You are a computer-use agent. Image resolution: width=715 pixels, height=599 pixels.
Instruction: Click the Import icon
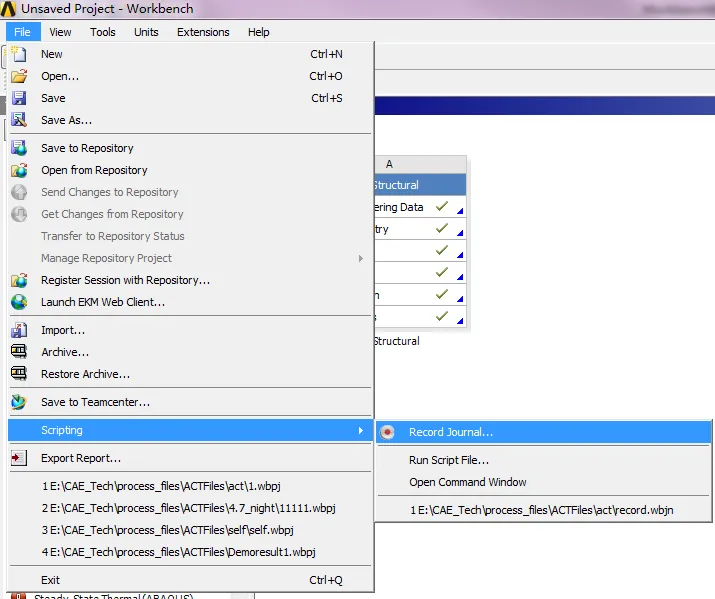[19, 330]
